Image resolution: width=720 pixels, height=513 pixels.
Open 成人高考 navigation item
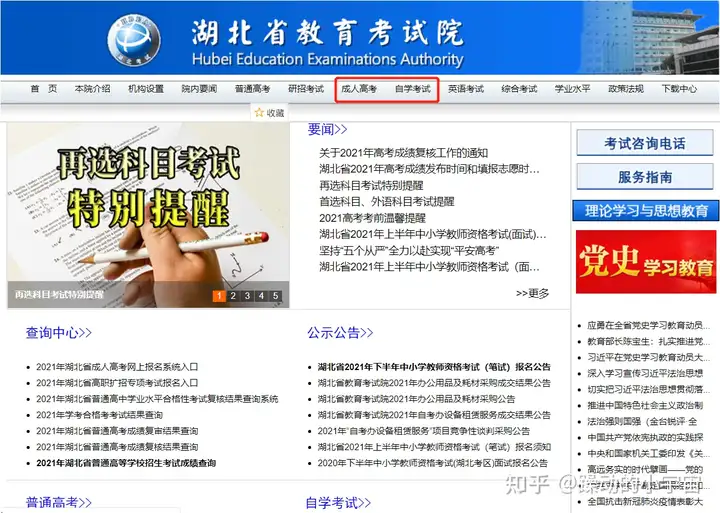pyautogui.click(x=359, y=89)
